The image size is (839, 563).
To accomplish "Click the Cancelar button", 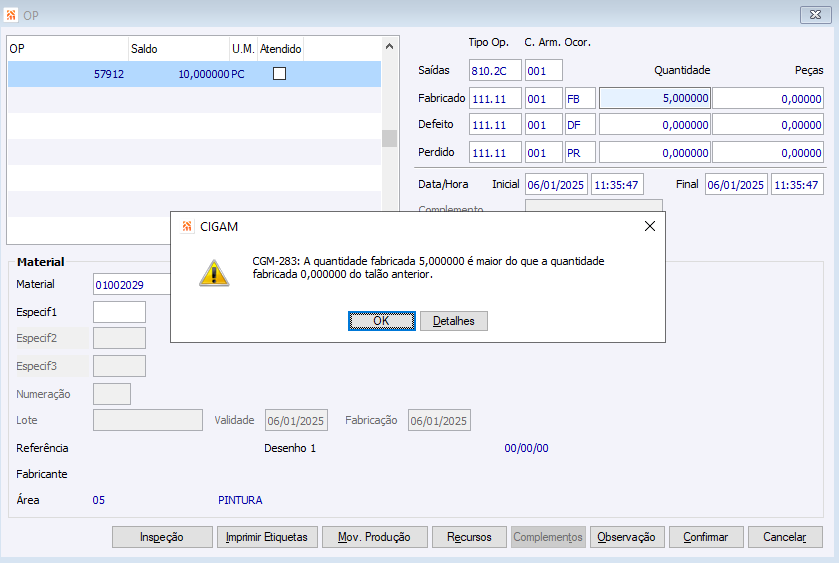I will tap(785, 537).
